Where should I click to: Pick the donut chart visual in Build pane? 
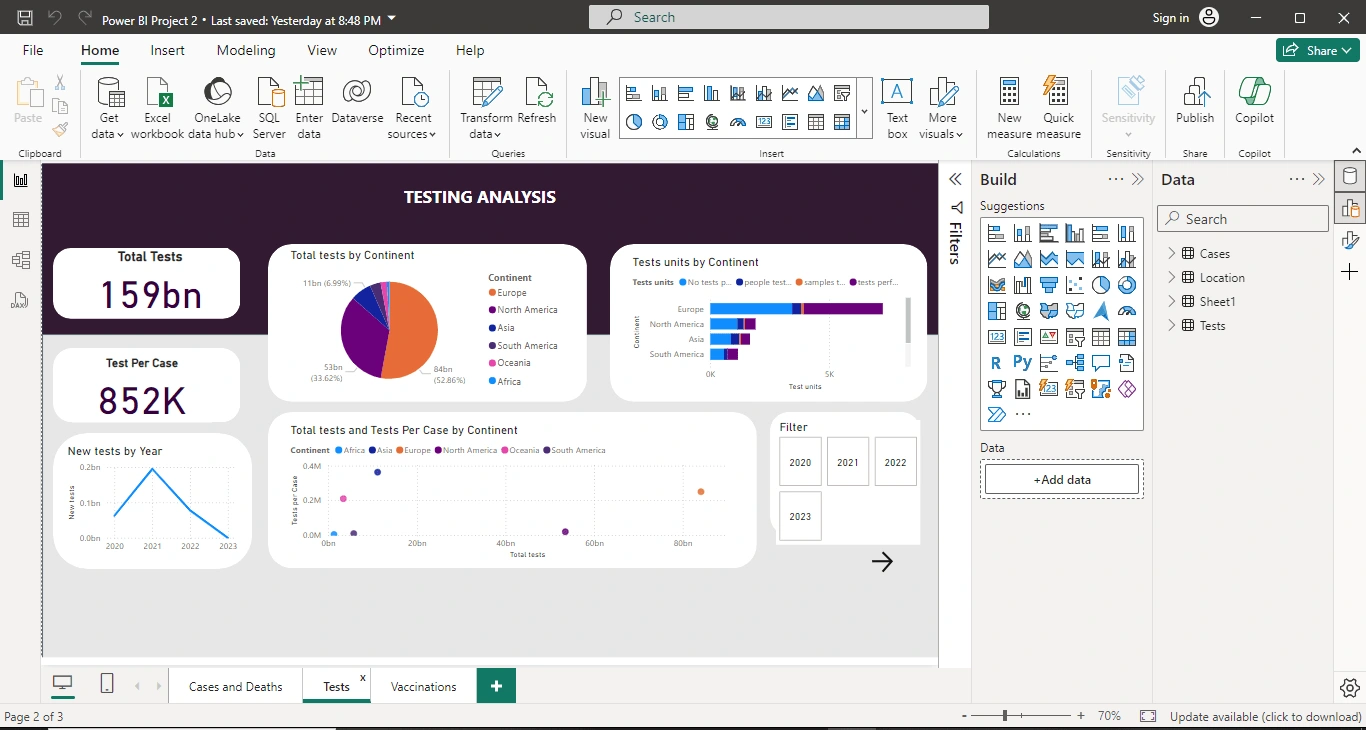point(1127,285)
